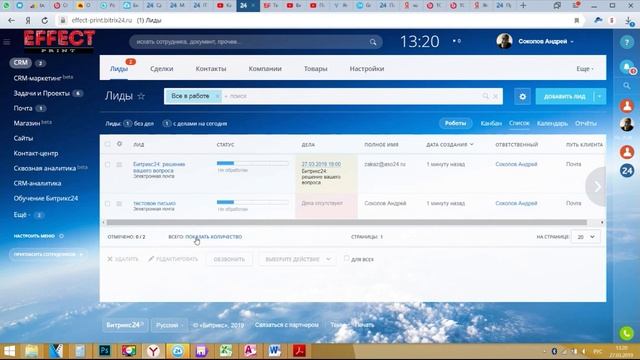
Task: Enable the 'Для всех' checkbox
Action: (347, 259)
